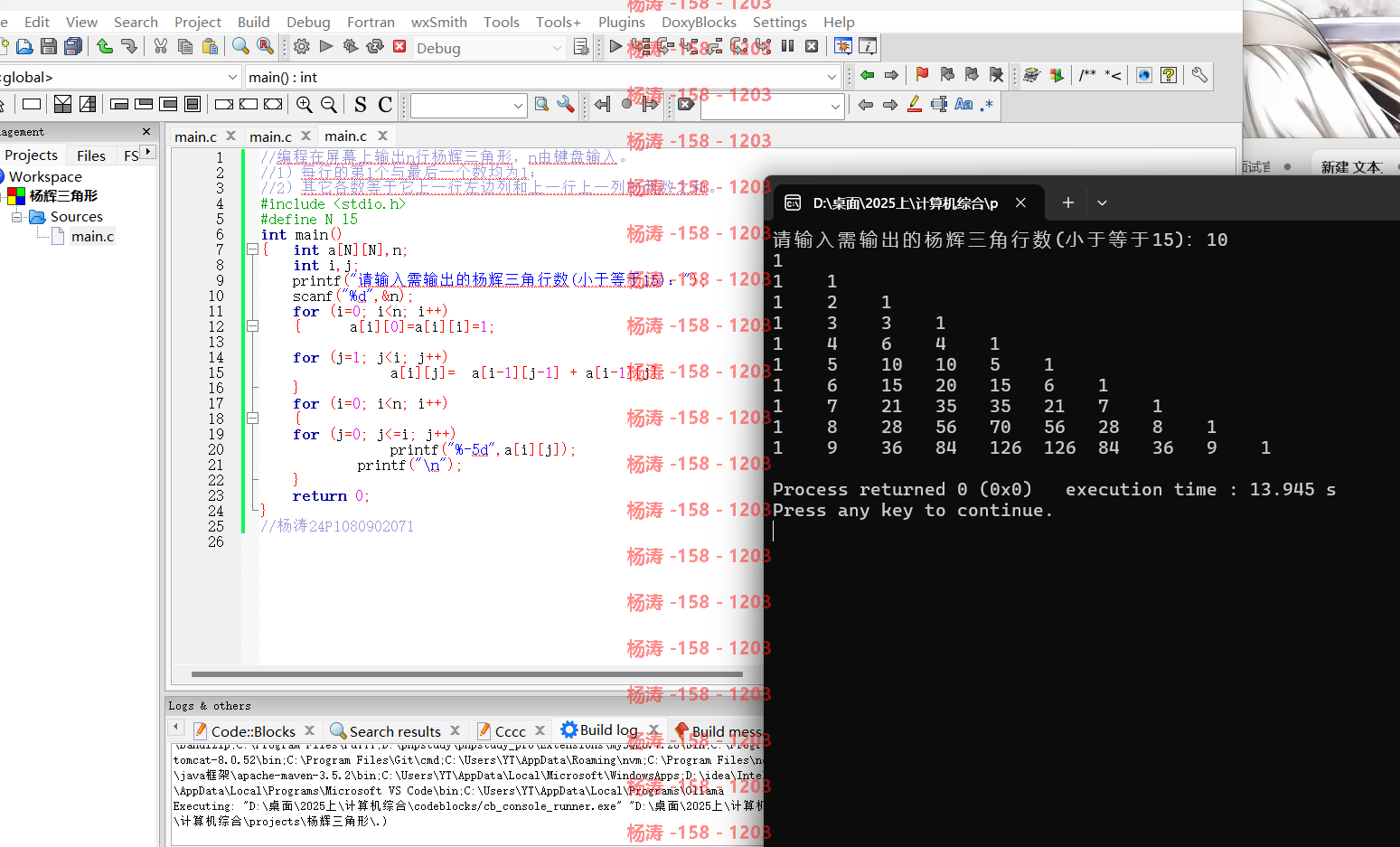
Task: Rebuild the project with the cycle-arrows icon
Action: pos(375,46)
